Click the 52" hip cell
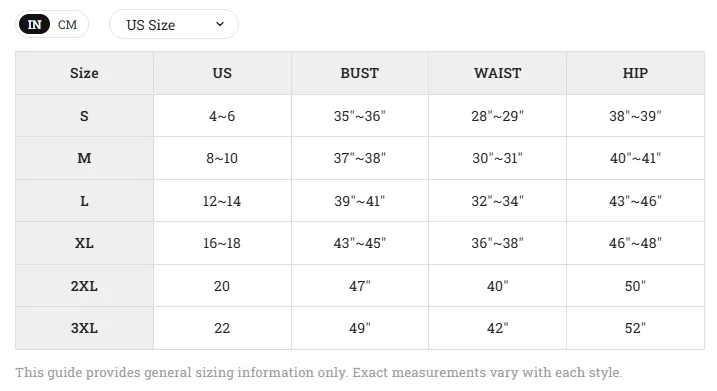 (x=635, y=328)
